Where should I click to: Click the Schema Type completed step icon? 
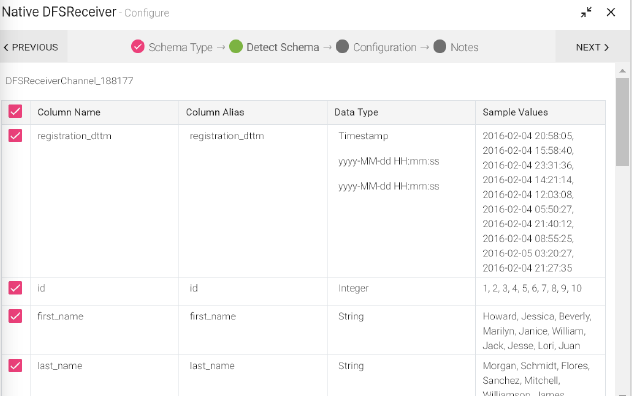(137, 46)
